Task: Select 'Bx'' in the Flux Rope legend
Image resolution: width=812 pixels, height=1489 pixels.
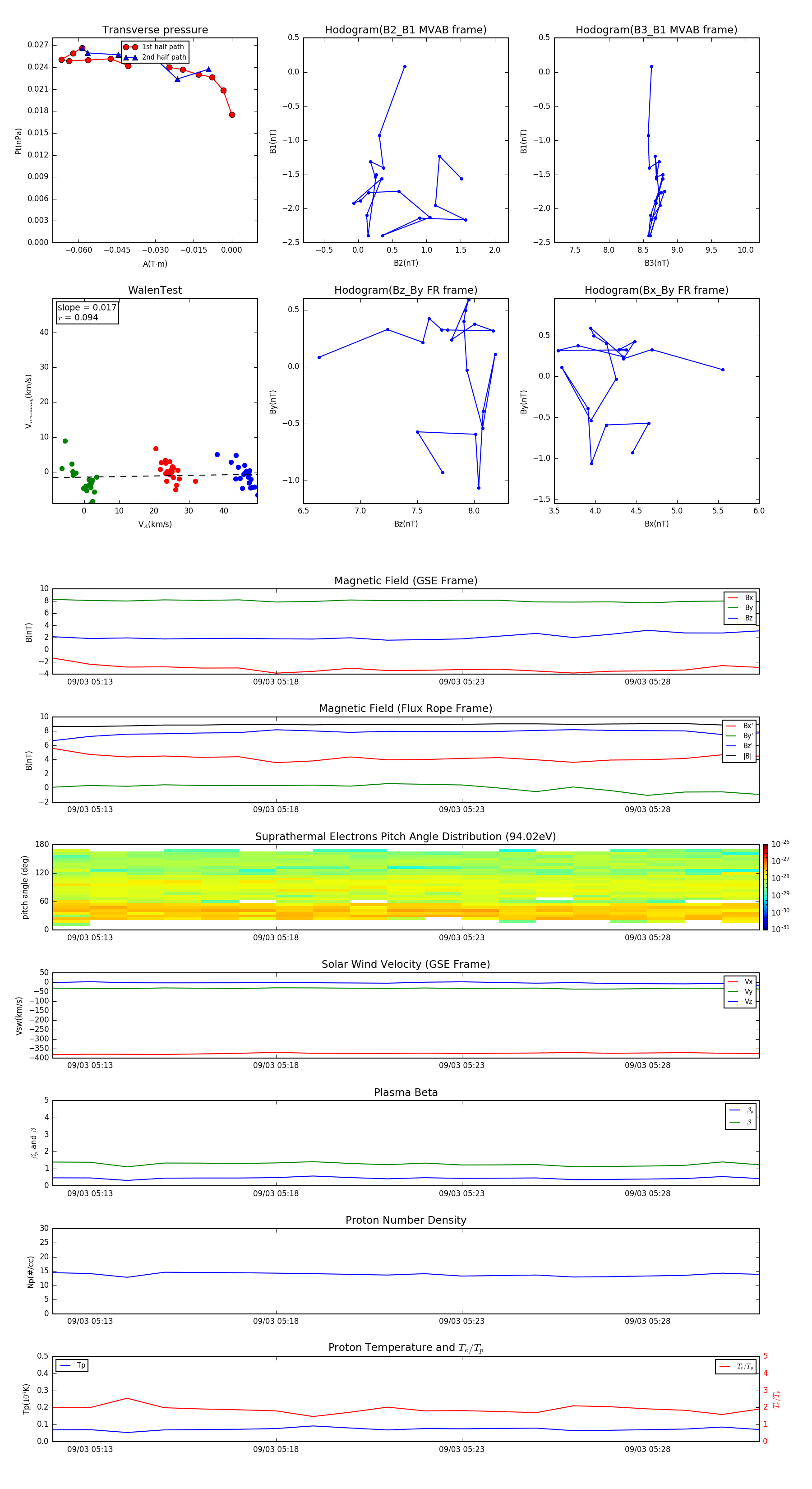Action: (740, 726)
